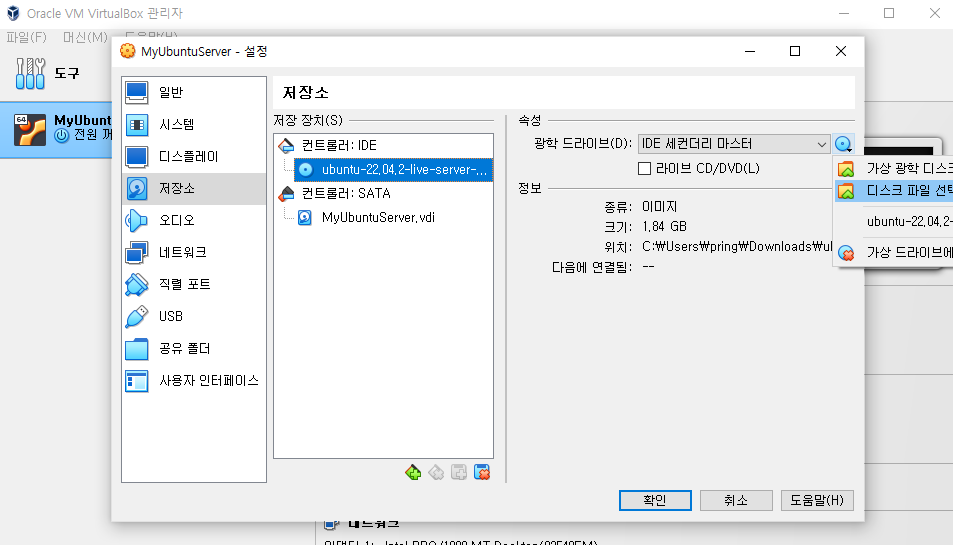Open the 공유 폴더 settings category
Image resolution: width=953 pixels, height=545 pixels.
tap(193, 349)
